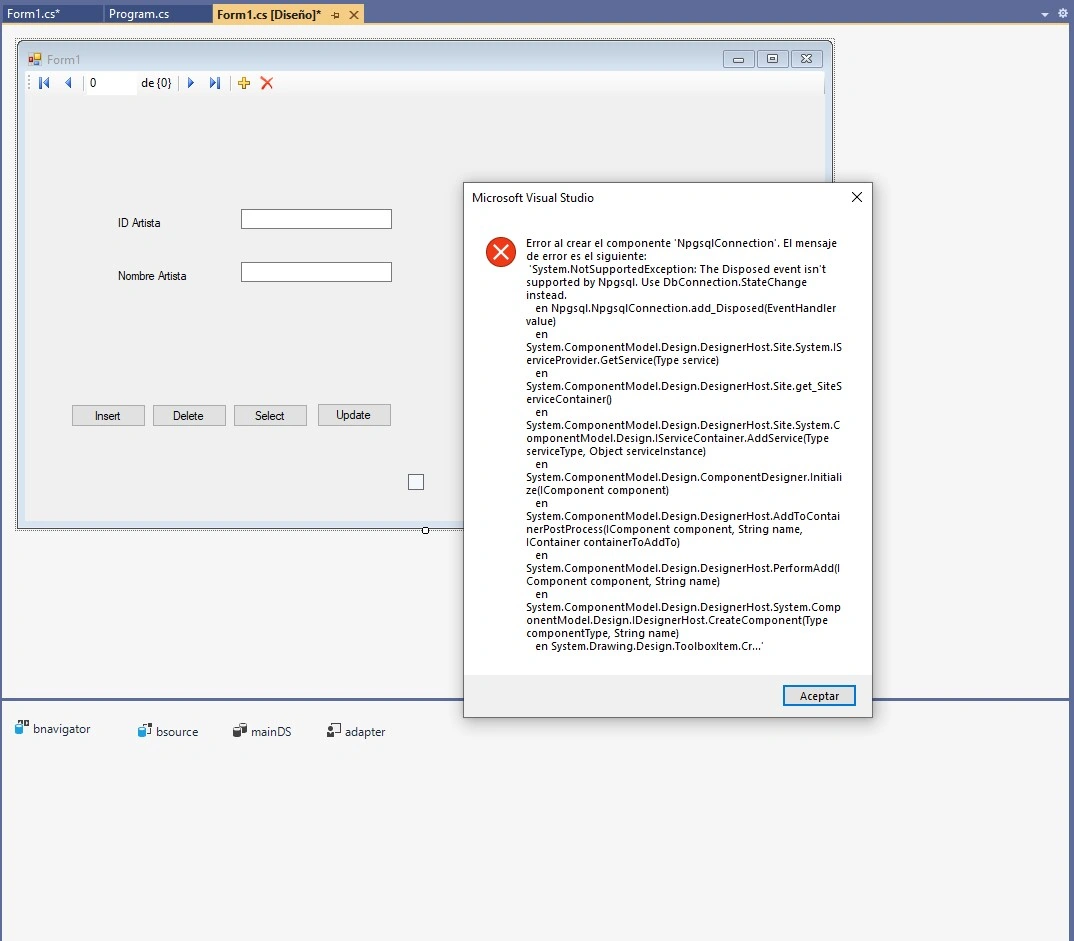This screenshot has height=941, width=1074.
Task: Select the adapter component in the tray
Action: point(356,731)
